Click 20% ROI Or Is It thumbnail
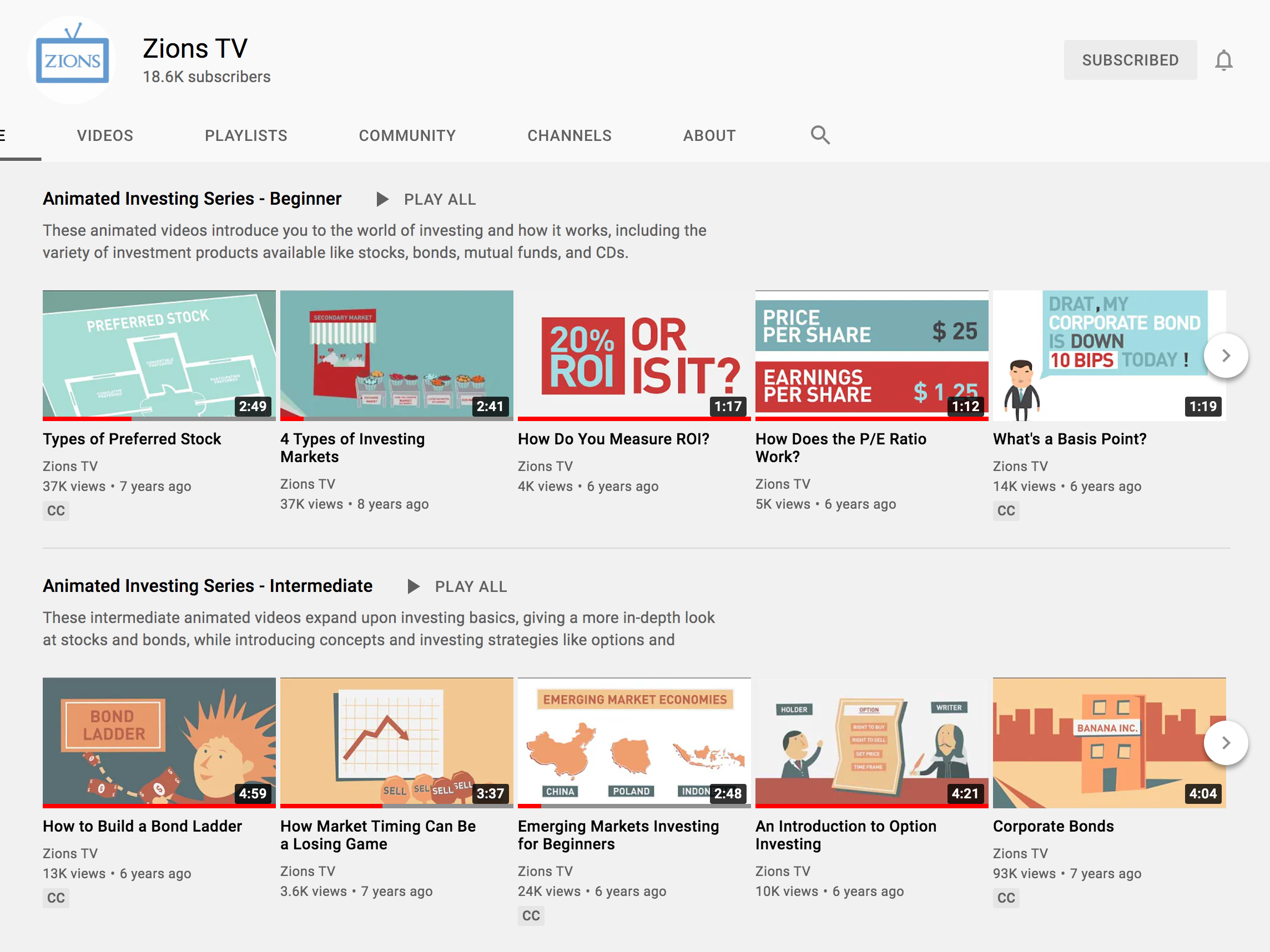 634,355
